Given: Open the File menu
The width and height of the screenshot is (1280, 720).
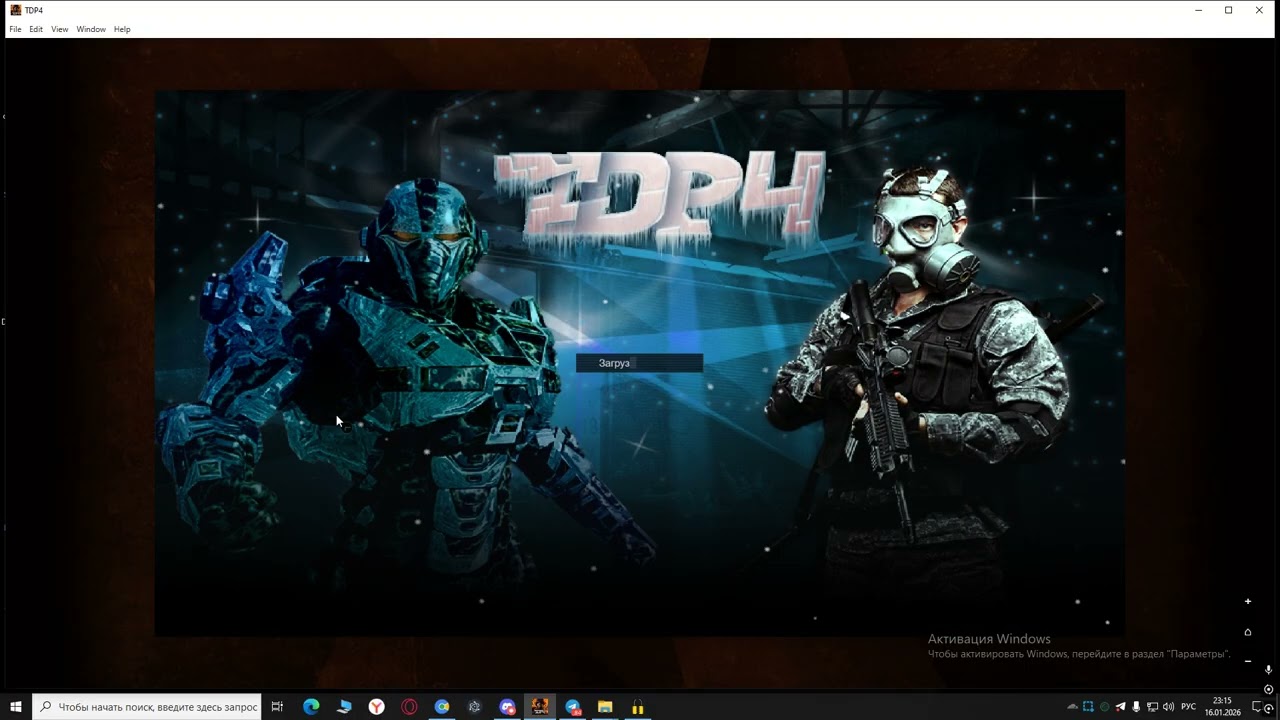Looking at the screenshot, I should tap(15, 29).
